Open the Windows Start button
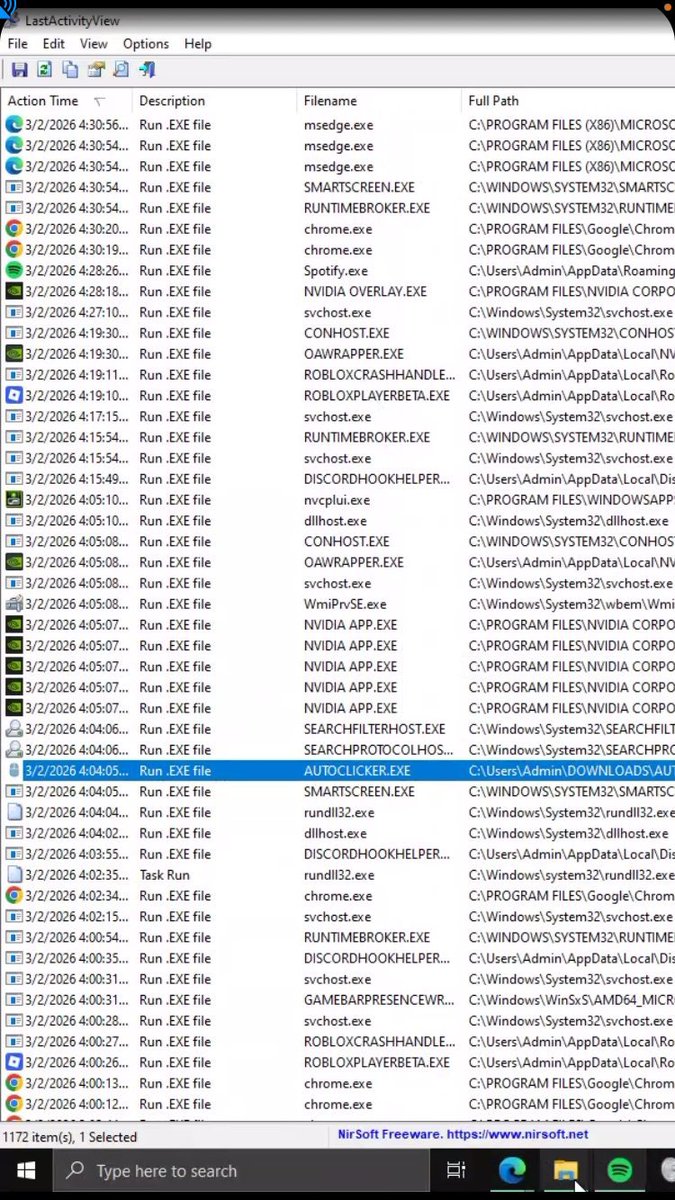Image resolution: width=675 pixels, height=1200 pixels. tap(25, 1171)
